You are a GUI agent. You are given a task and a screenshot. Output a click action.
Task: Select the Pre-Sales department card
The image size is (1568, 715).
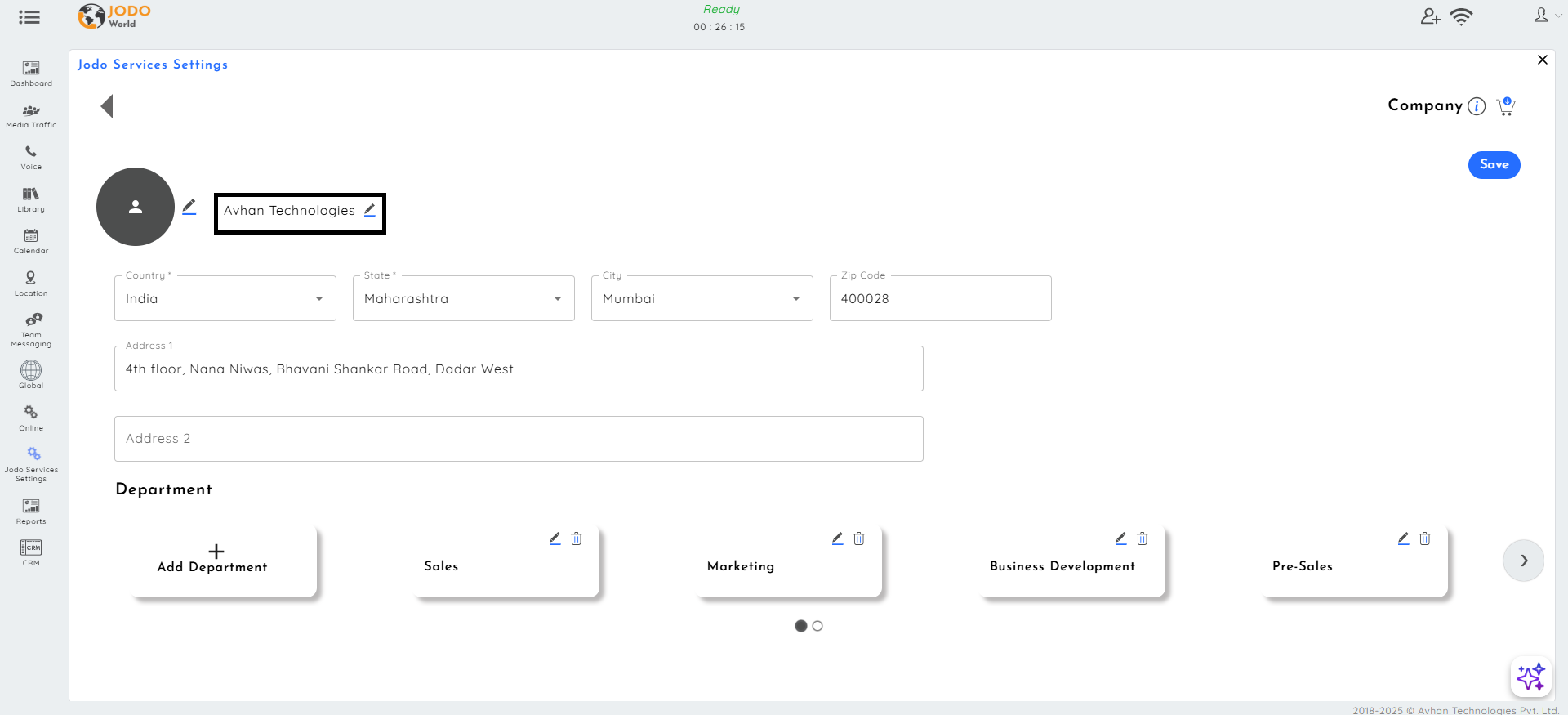point(1355,561)
